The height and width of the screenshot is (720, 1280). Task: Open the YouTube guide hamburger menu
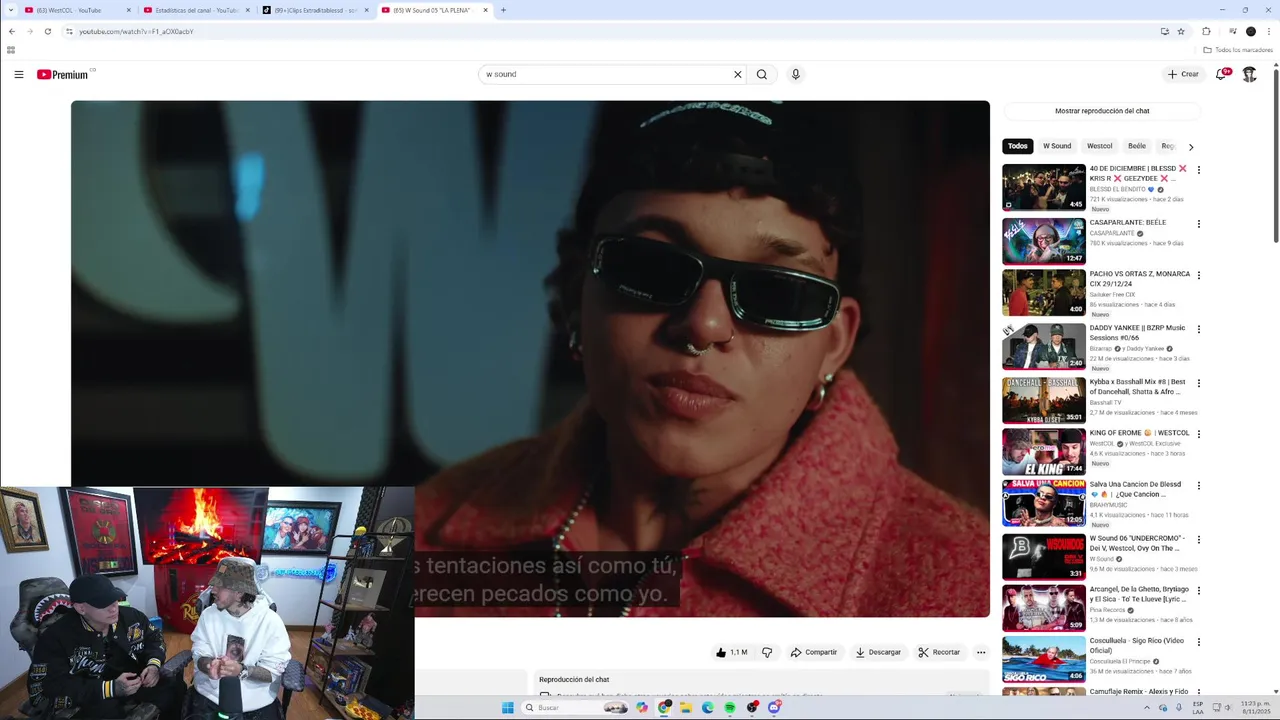coord(18,74)
